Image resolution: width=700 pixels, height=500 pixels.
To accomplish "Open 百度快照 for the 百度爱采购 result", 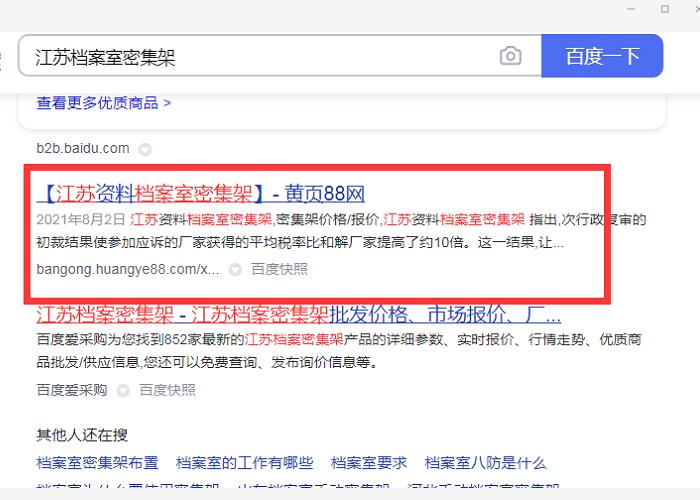I will pos(167,390).
